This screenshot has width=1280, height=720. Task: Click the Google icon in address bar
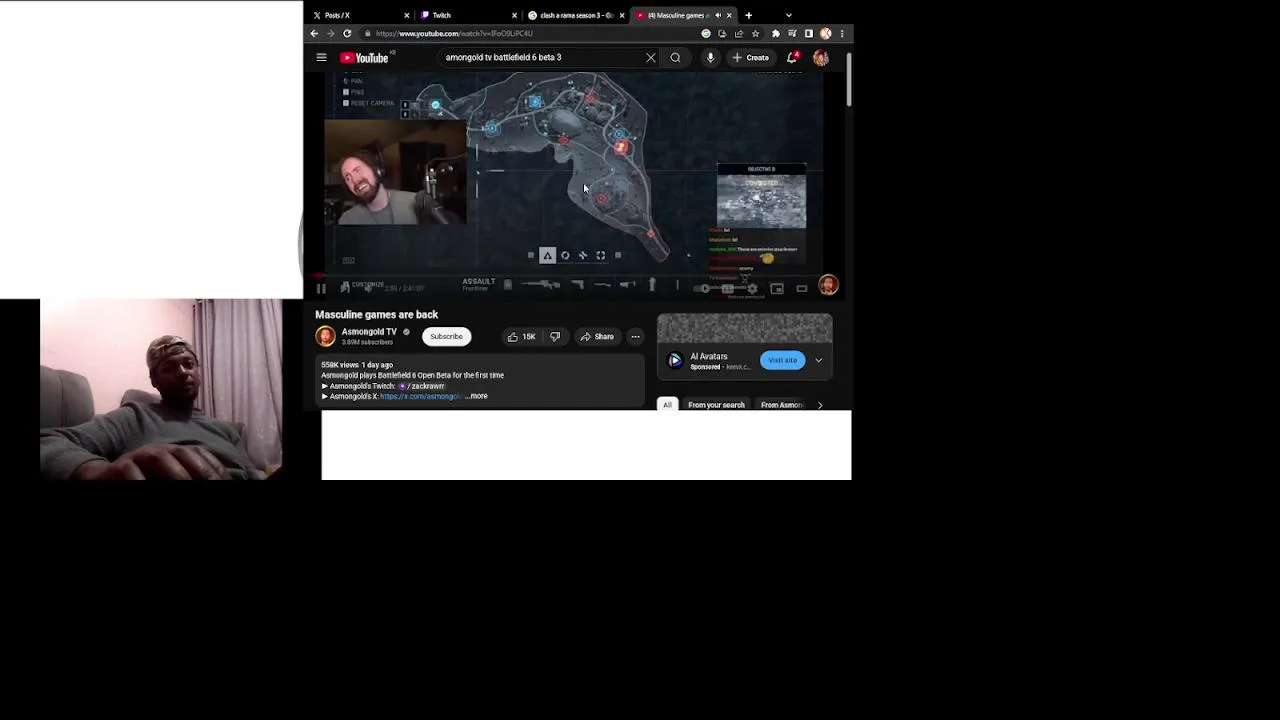pos(706,33)
